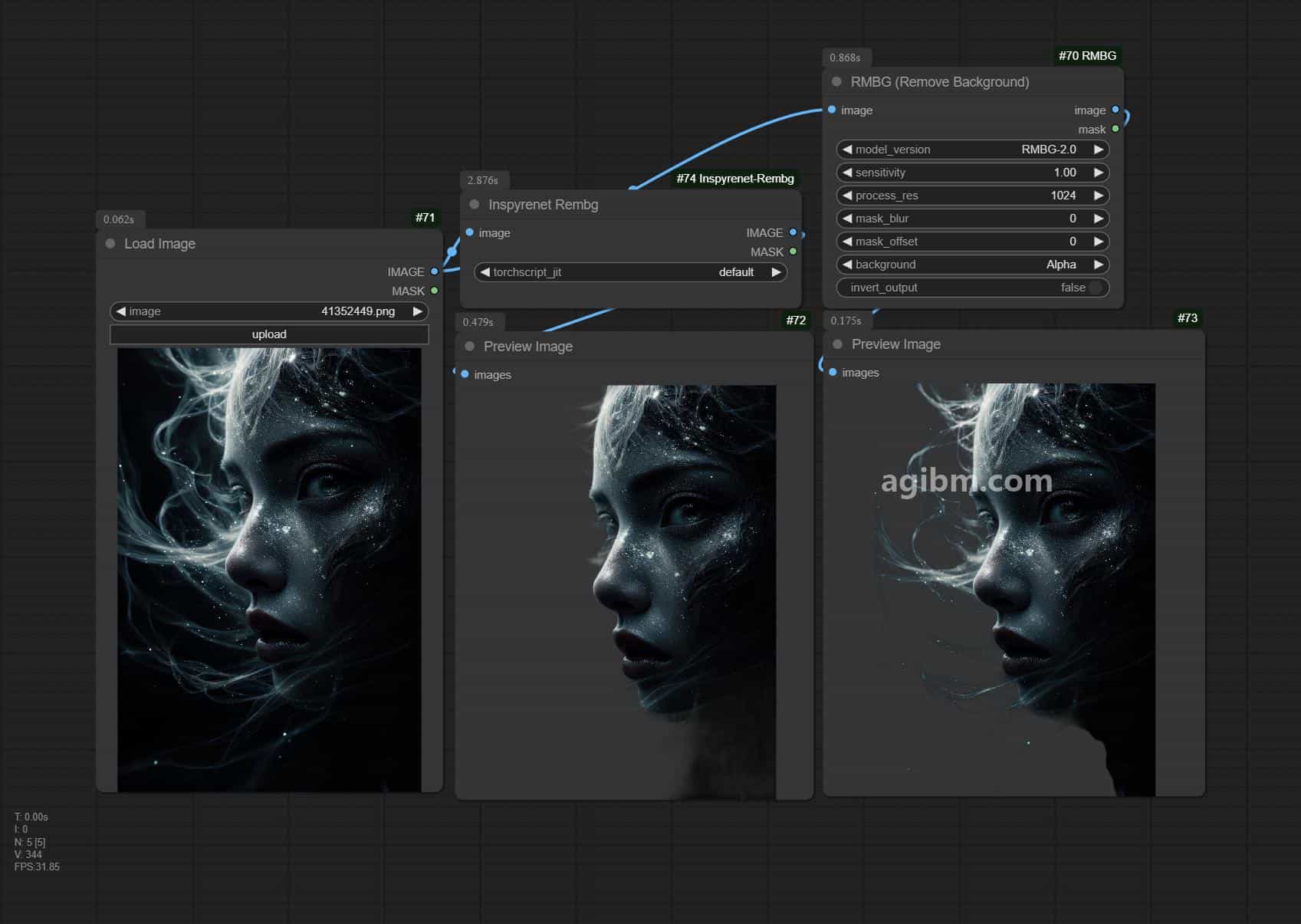The height and width of the screenshot is (924, 1301).
Task: Click the RMBG node collapse dot
Action: [836, 81]
